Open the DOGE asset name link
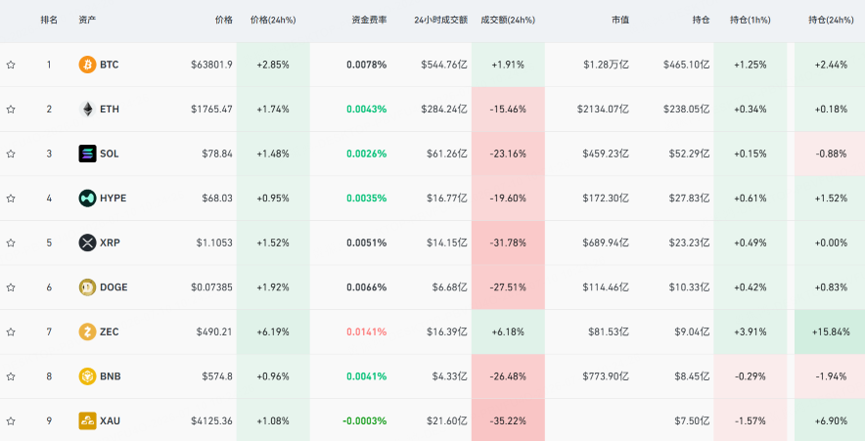This screenshot has width=865, height=441. (114, 287)
